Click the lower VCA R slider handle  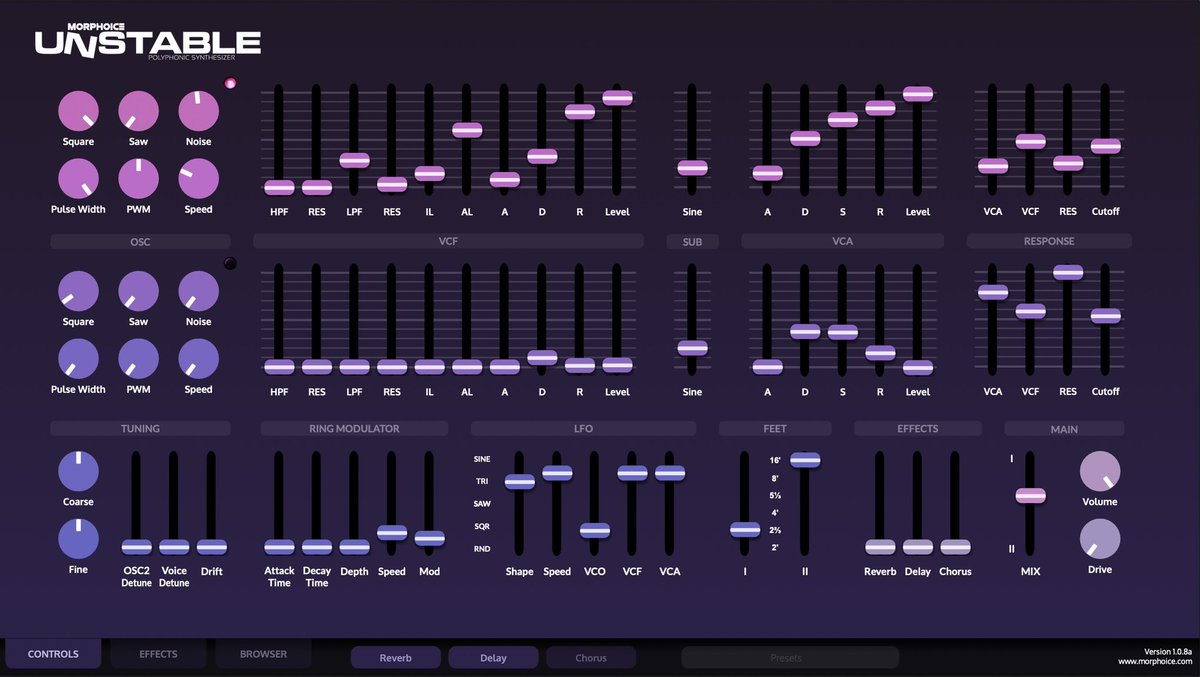[x=880, y=353]
